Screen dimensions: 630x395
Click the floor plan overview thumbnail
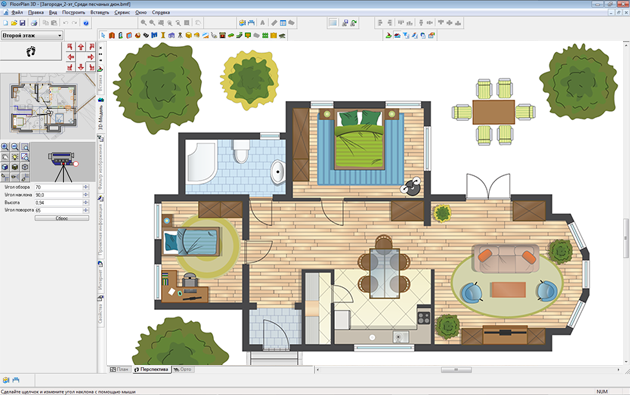tap(47, 106)
